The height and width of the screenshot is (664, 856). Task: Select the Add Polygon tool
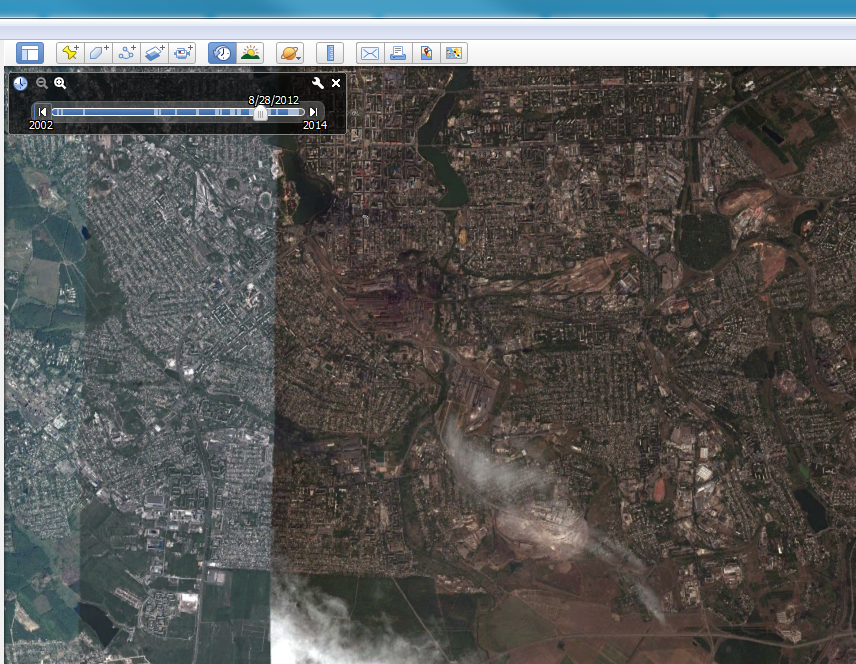pos(98,53)
